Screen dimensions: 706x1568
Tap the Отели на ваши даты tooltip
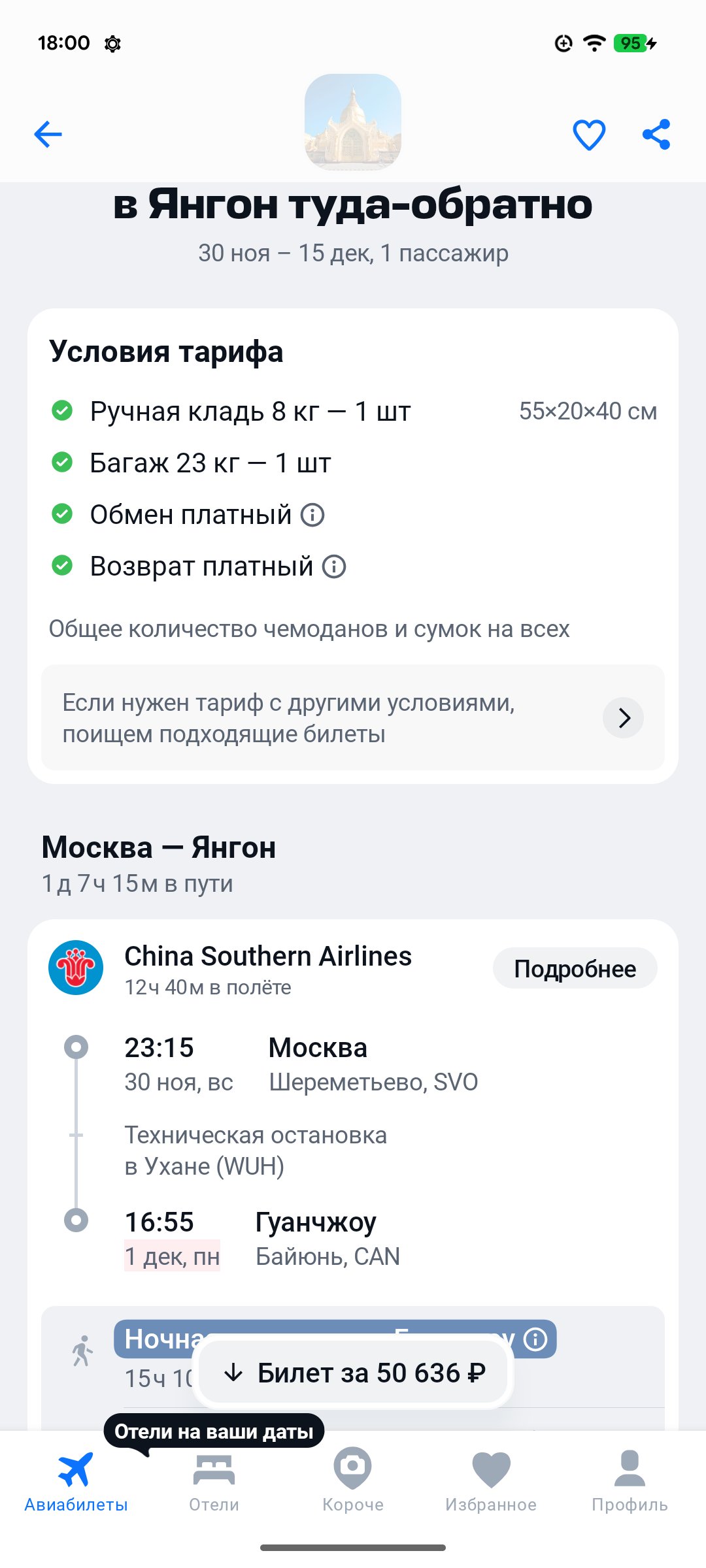click(214, 1431)
